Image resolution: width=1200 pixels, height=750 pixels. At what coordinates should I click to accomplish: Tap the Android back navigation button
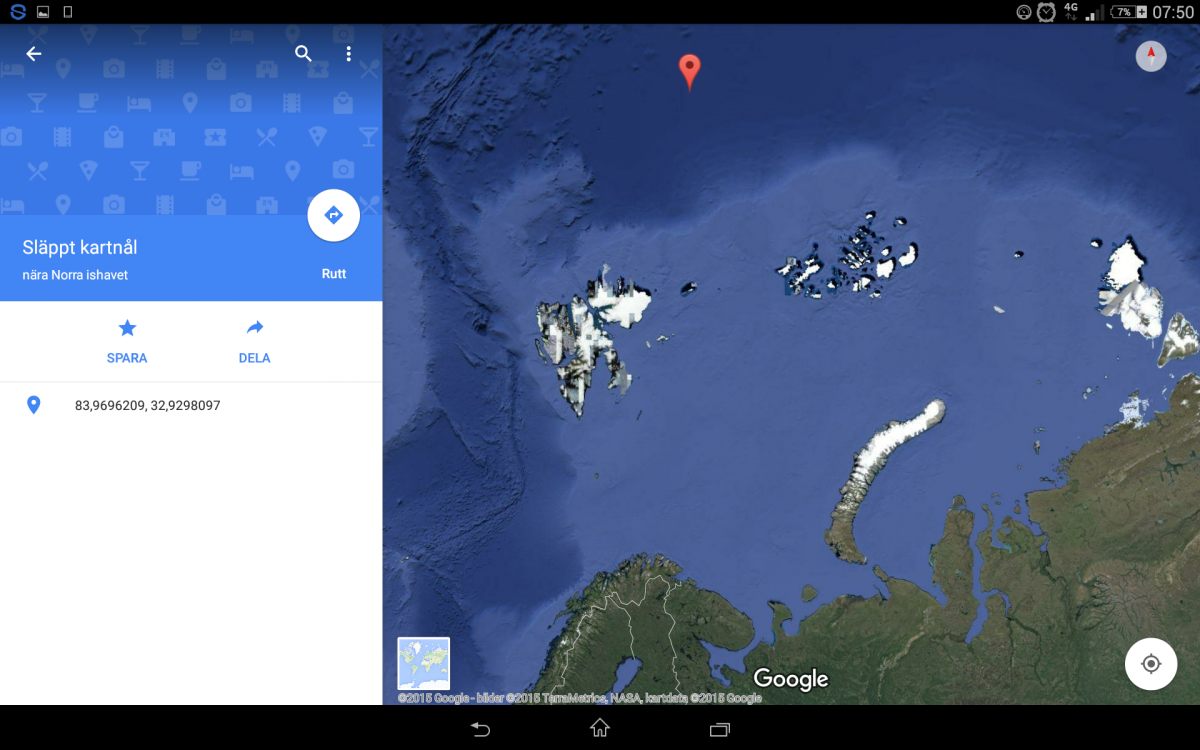(481, 729)
